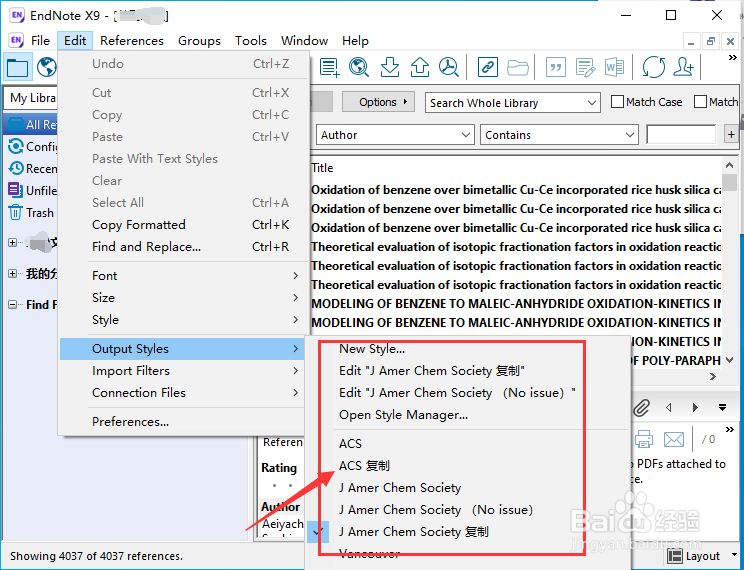Click the reference list vertical scrollbar thumb
Viewport: 744px width, 570px height.
pos(729,182)
